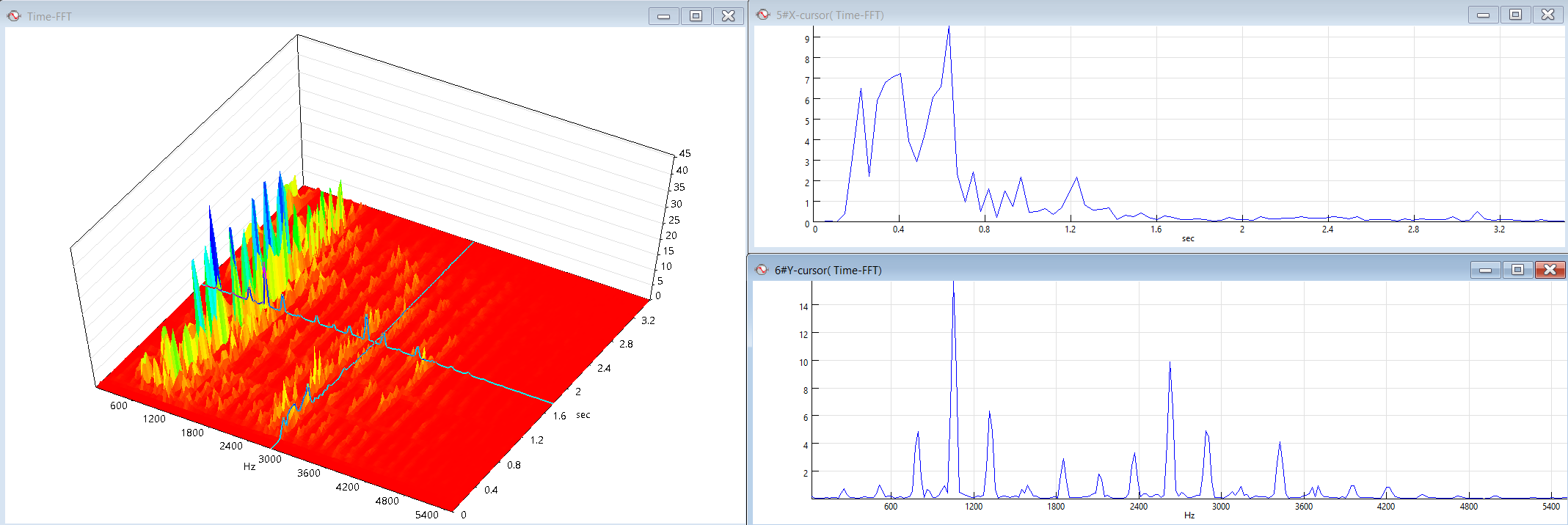Click the 5#X-cursor window's title bar icon
This screenshot has height=525, width=1568.
[763, 15]
